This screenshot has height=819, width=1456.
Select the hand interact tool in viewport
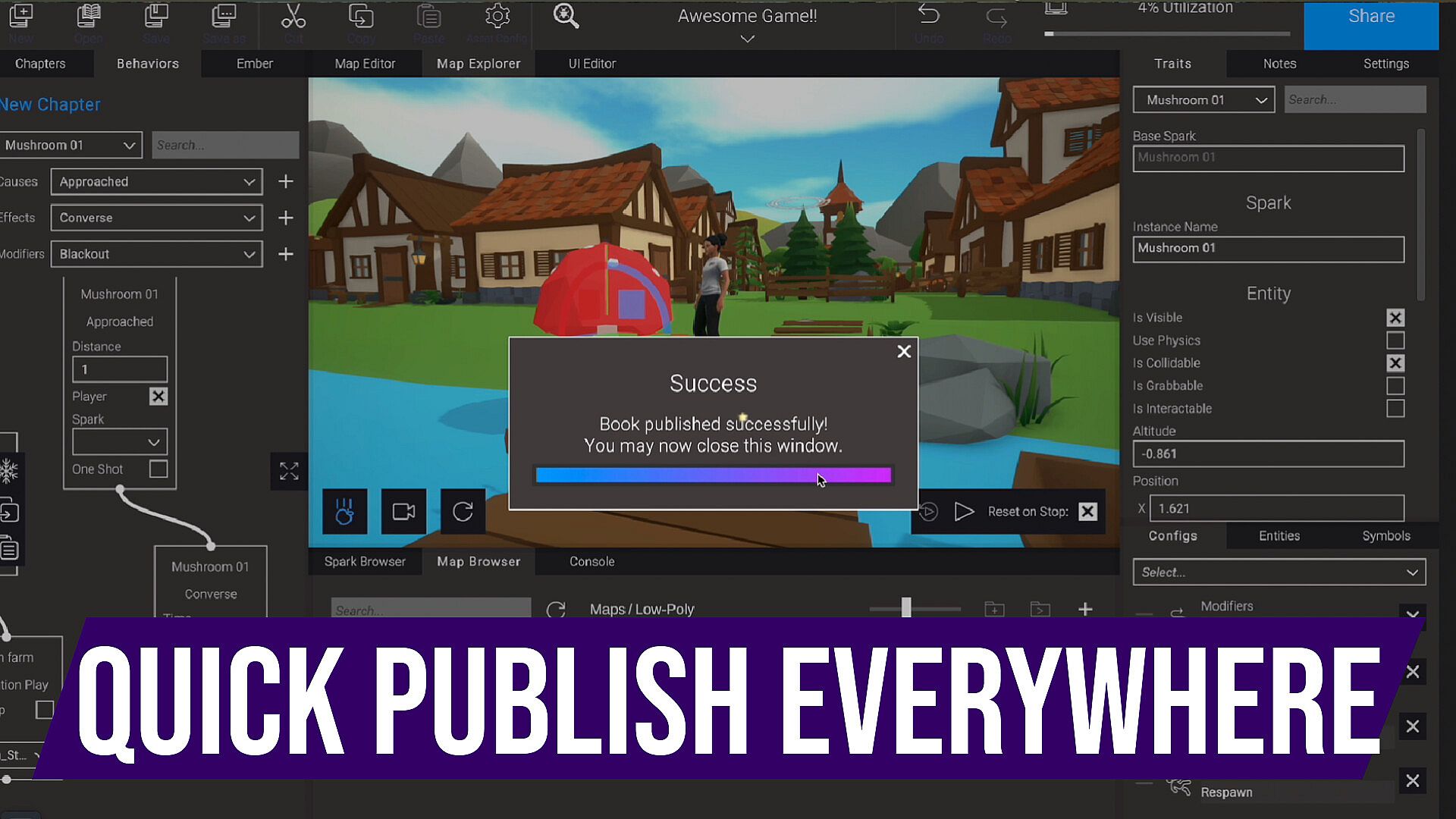click(344, 512)
